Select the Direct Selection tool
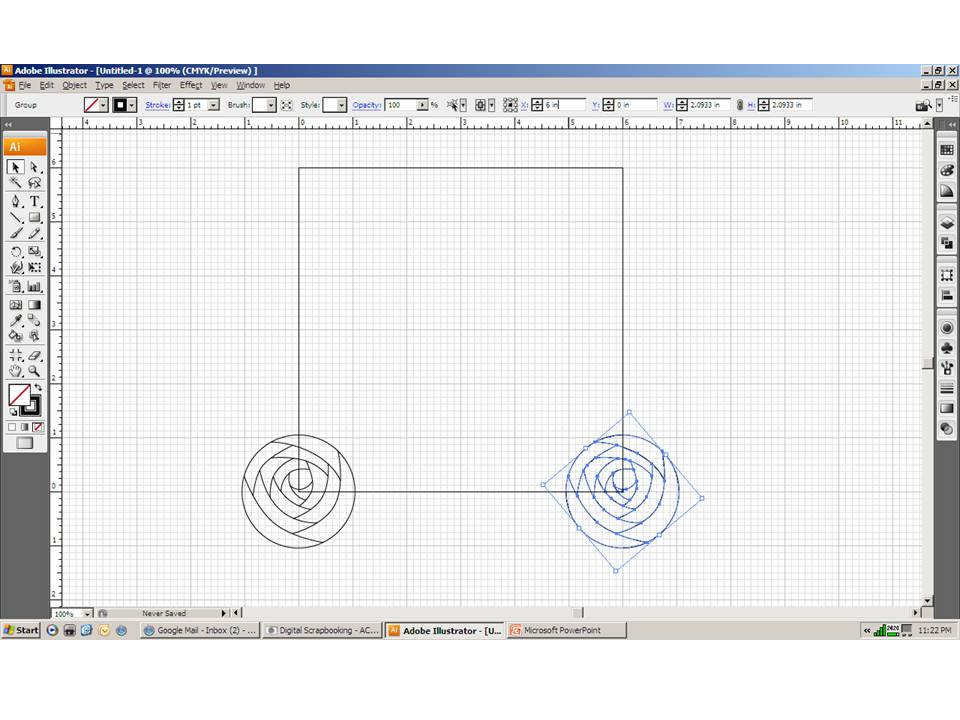The height and width of the screenshot is (720, 960). 33,167
